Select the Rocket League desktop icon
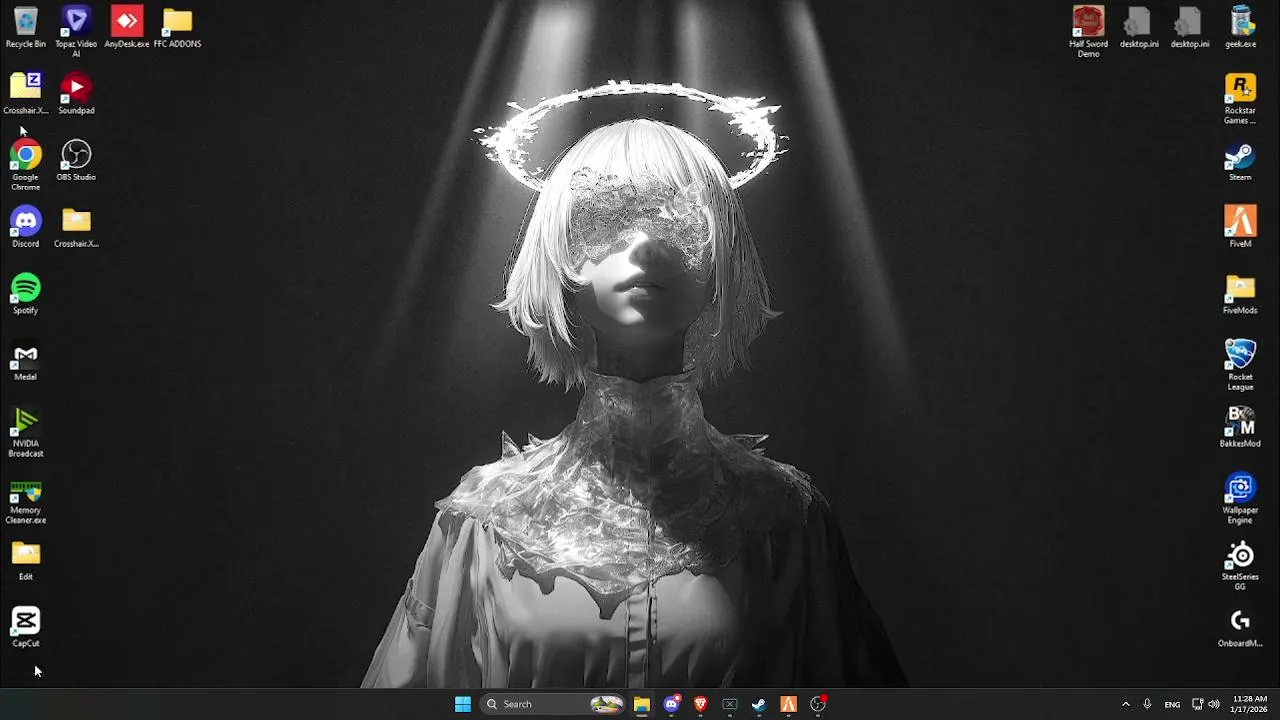 (x=1240, y=365)
